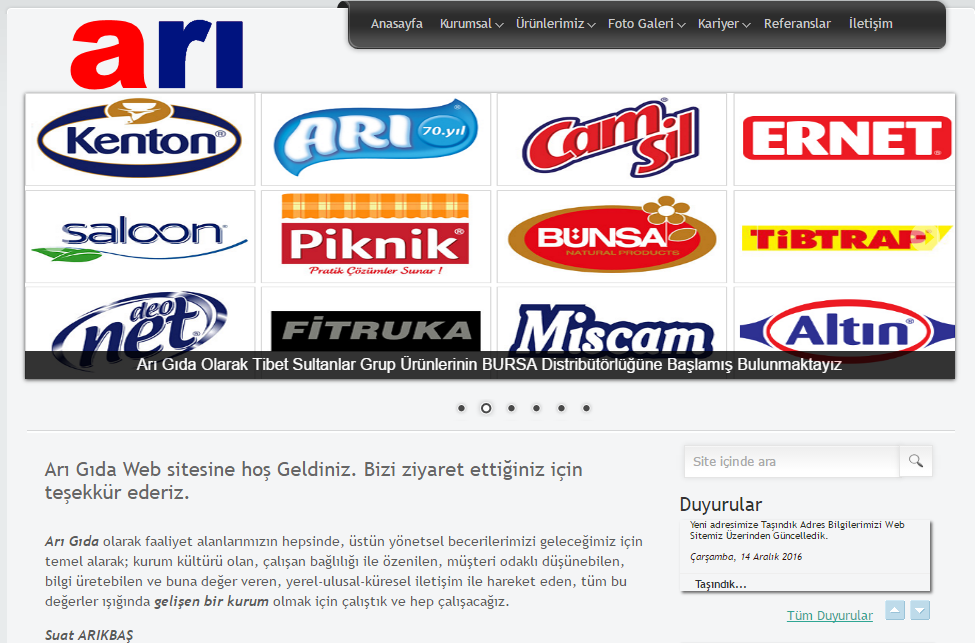This screenshot has width=975, height=643.
Task: Open the Referanslar menu item
Action: coord(797,24)
